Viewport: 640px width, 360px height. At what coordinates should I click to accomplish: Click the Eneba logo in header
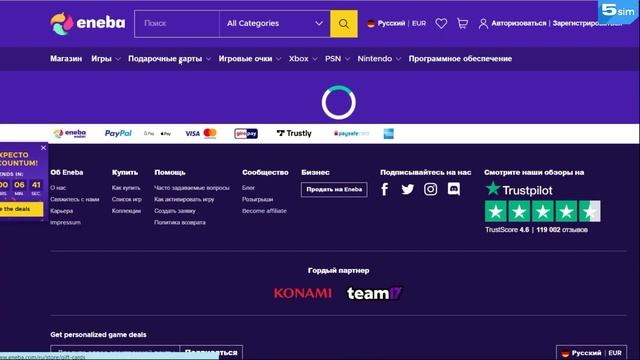88,23
